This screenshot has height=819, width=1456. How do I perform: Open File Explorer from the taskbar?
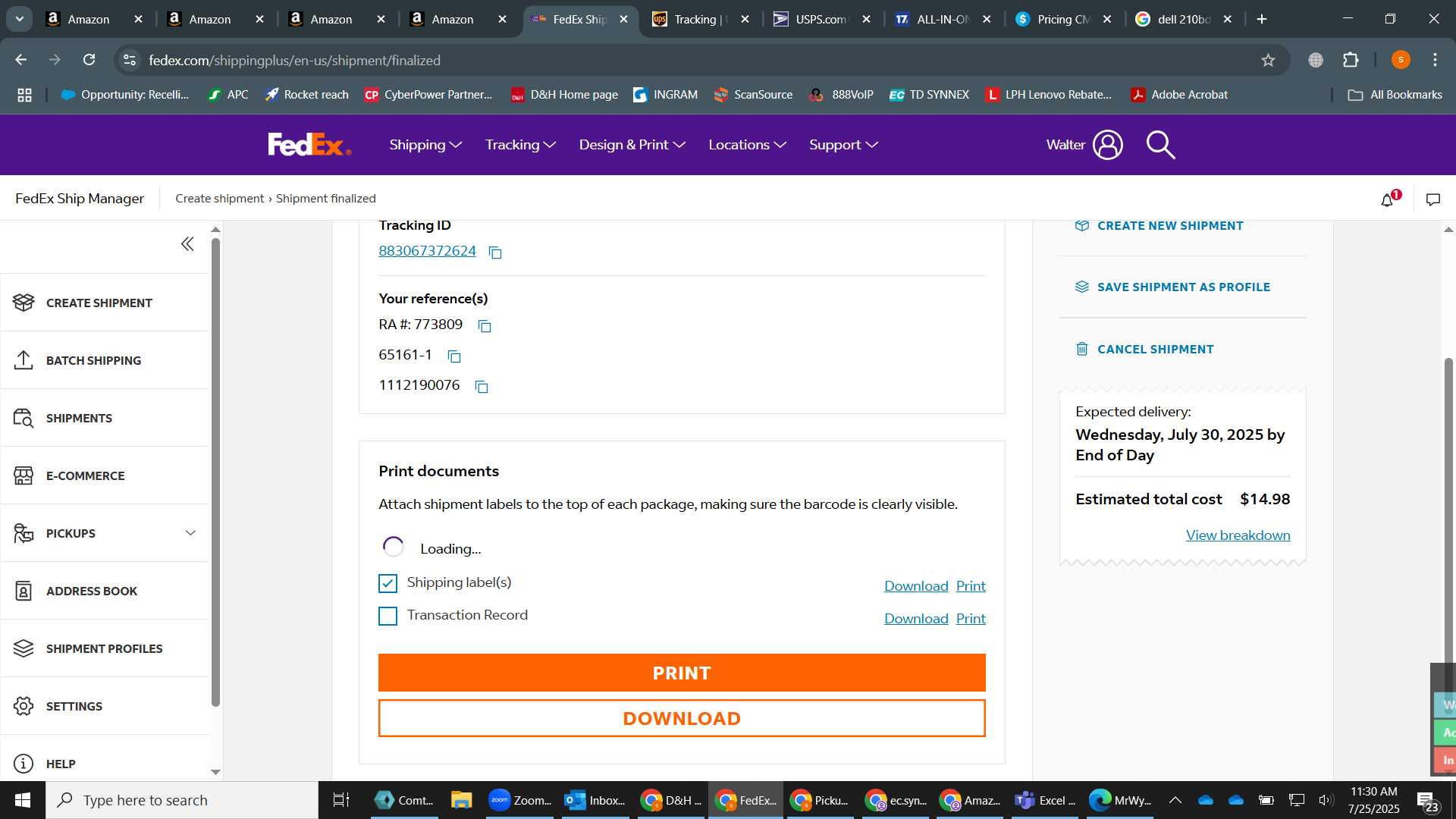(x=461, y=800)
